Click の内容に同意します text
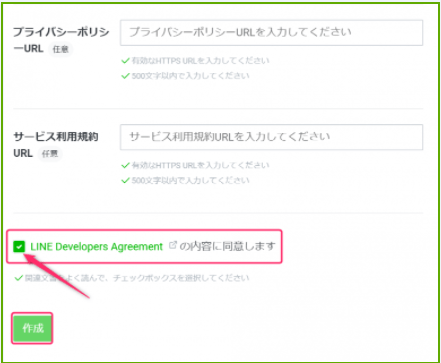Screen dimensions: 441x363 pos(228,246)
